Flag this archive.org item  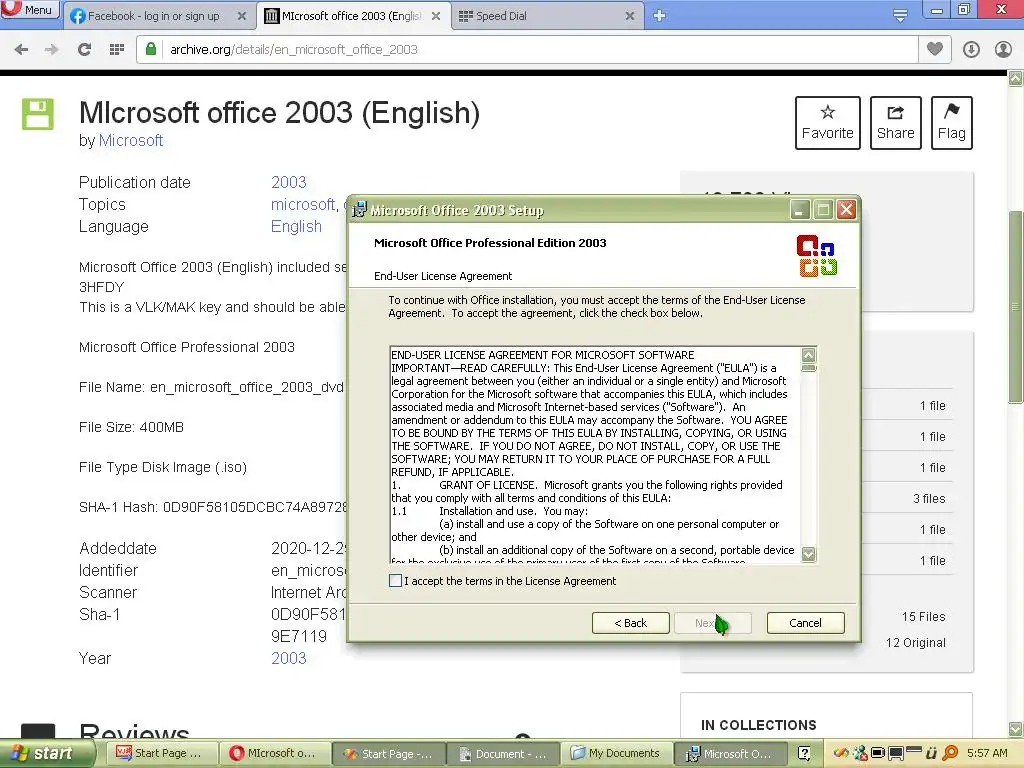(x=952, y=123)
